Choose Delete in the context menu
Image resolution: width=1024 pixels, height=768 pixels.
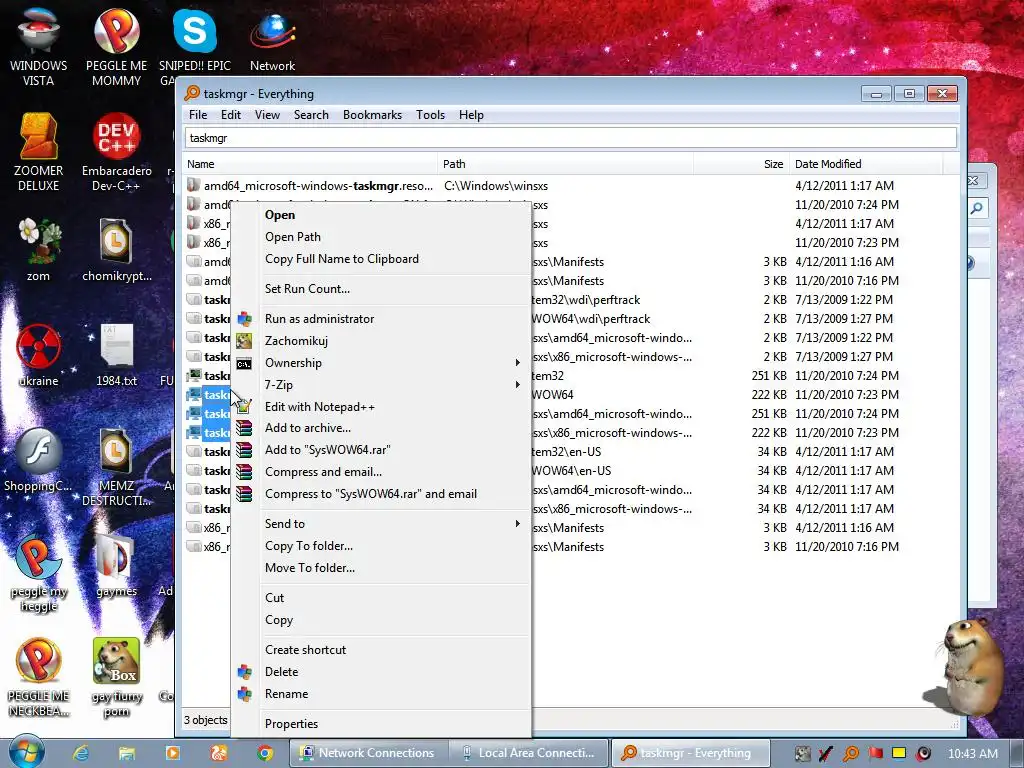click(381, 672)
